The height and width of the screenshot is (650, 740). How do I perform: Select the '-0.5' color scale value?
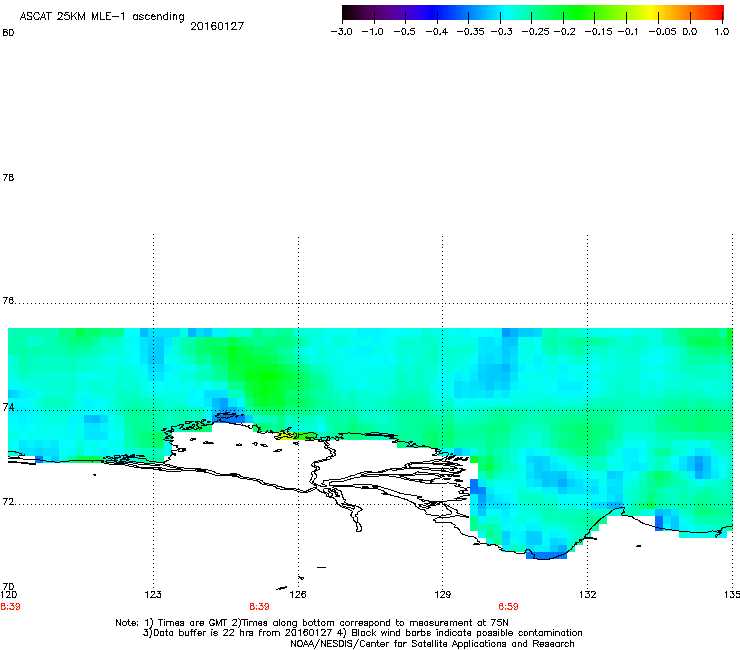404,32
